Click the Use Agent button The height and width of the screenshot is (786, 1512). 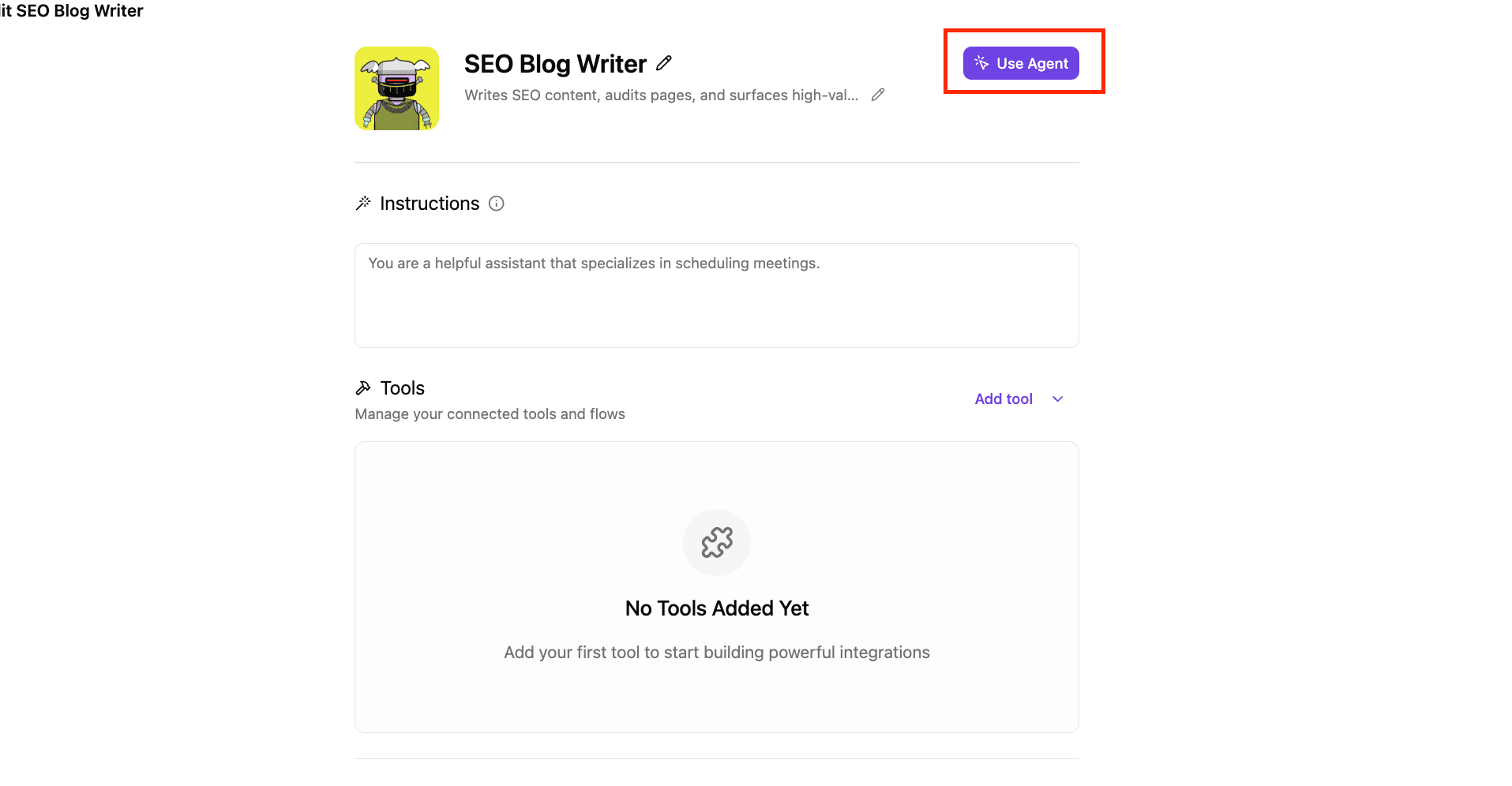(1021, 63)
